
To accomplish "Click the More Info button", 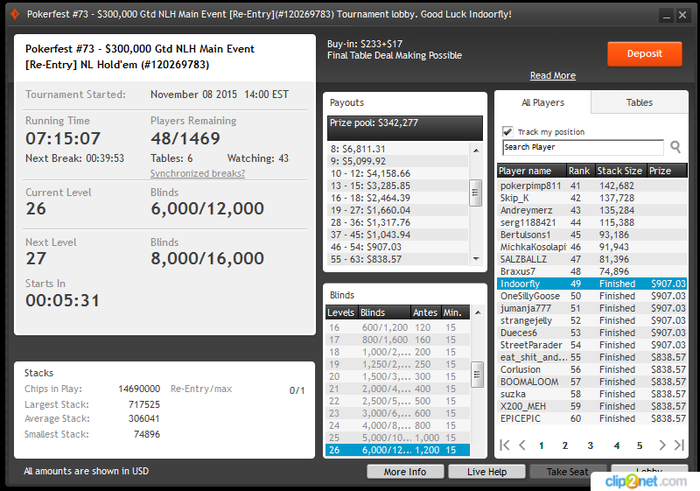I will 405,472.
